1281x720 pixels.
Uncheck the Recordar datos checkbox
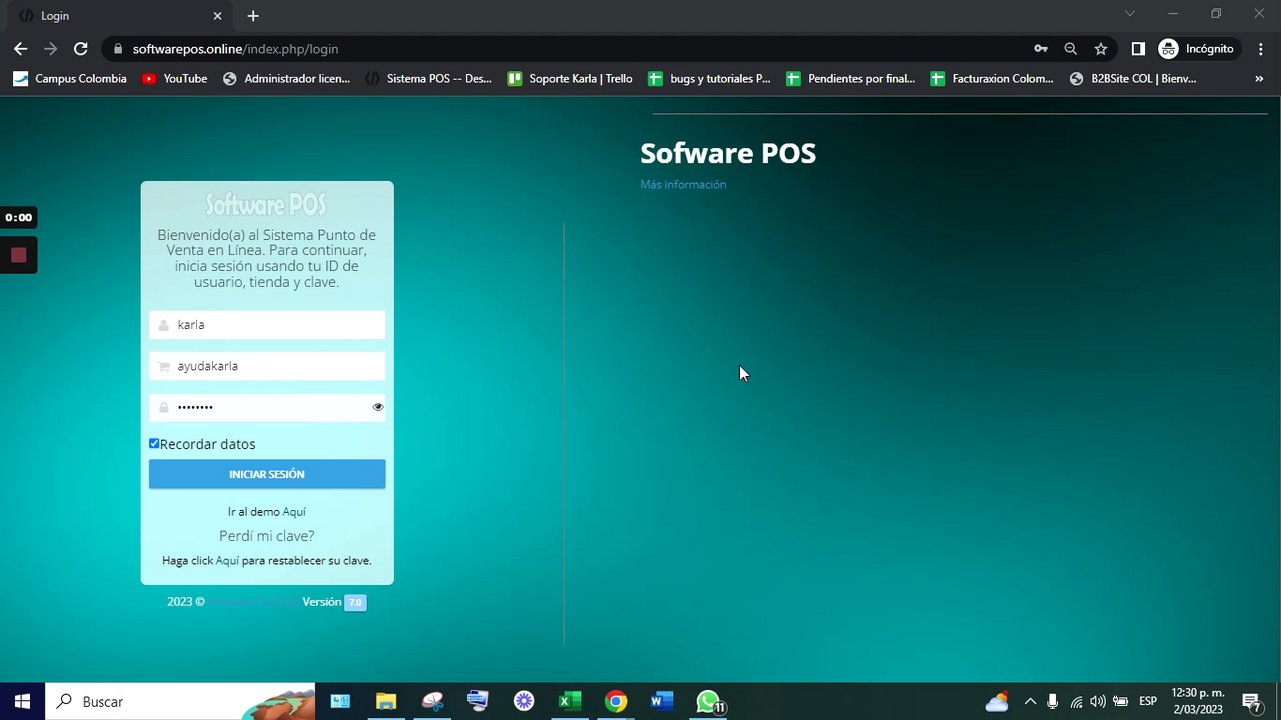click(x=154, y=443)
